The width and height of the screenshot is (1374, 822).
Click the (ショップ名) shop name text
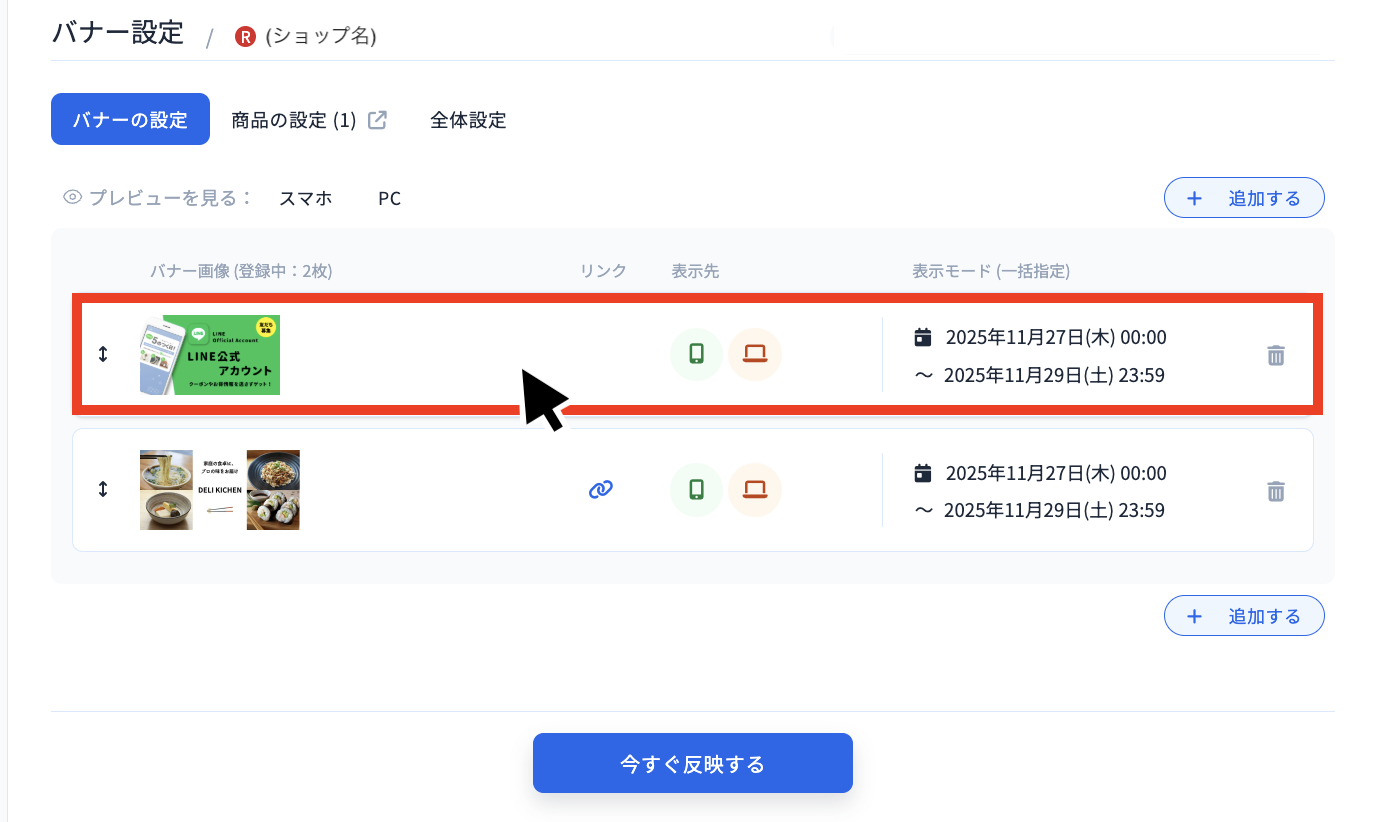coord(321,37)
